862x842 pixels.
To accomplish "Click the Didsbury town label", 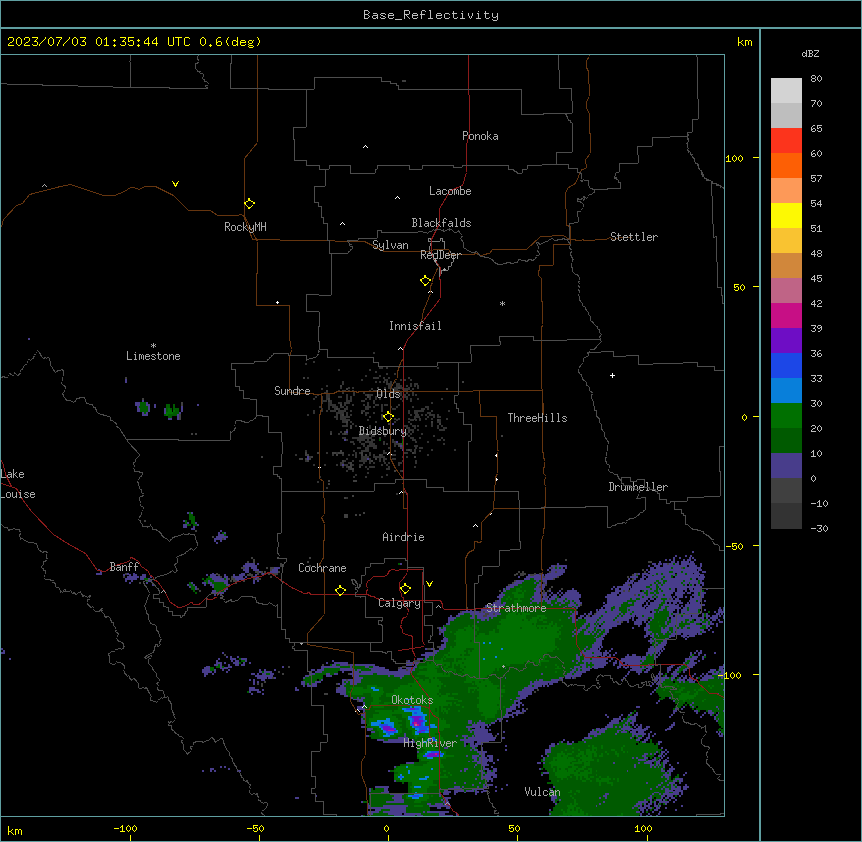I will tap(383, 431).
